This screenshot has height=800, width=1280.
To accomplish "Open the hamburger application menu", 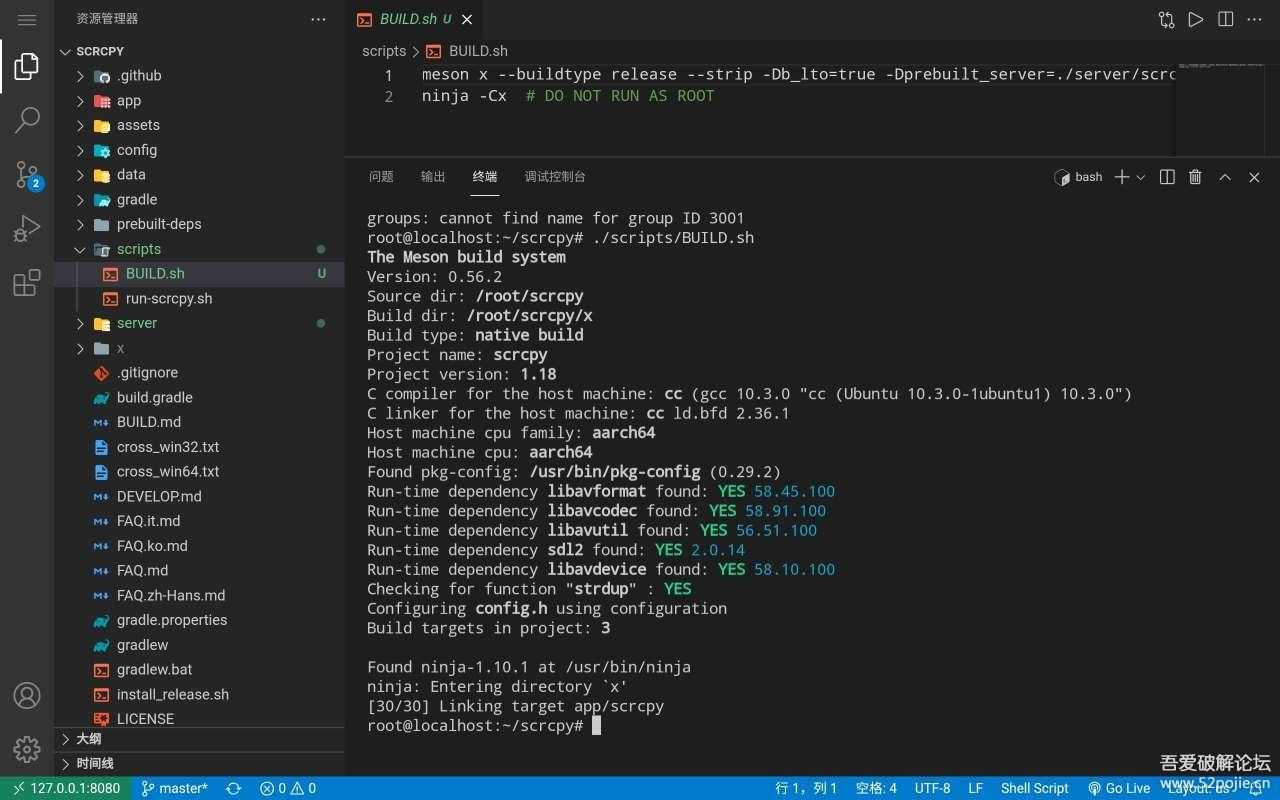I will click(27, 20).
